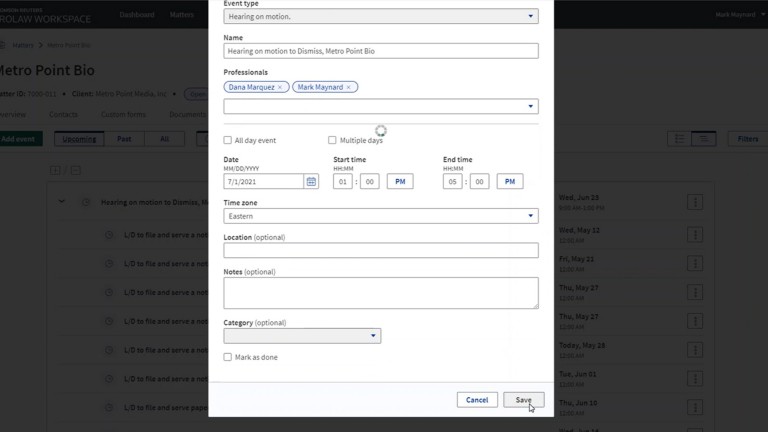Viewport: 768px width, 432px height.
Task: Expand the Time zone dropdown
Action: pyautogui.click(x=380, y=216)
